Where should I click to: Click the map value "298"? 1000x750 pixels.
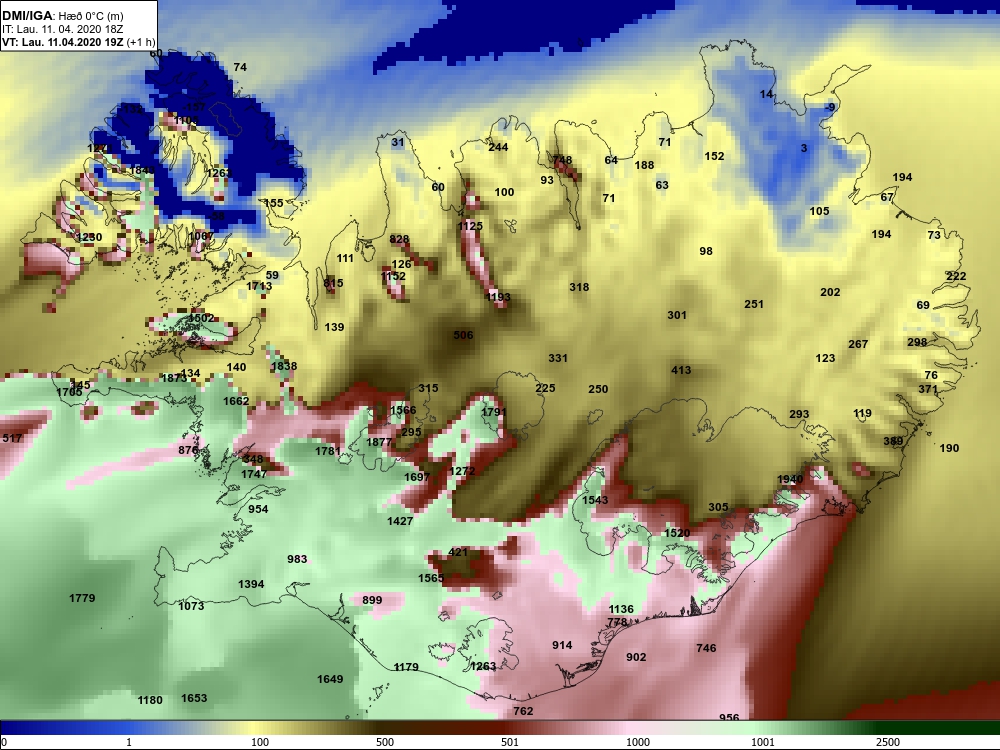pyautogui.click(x=917, y=342)
